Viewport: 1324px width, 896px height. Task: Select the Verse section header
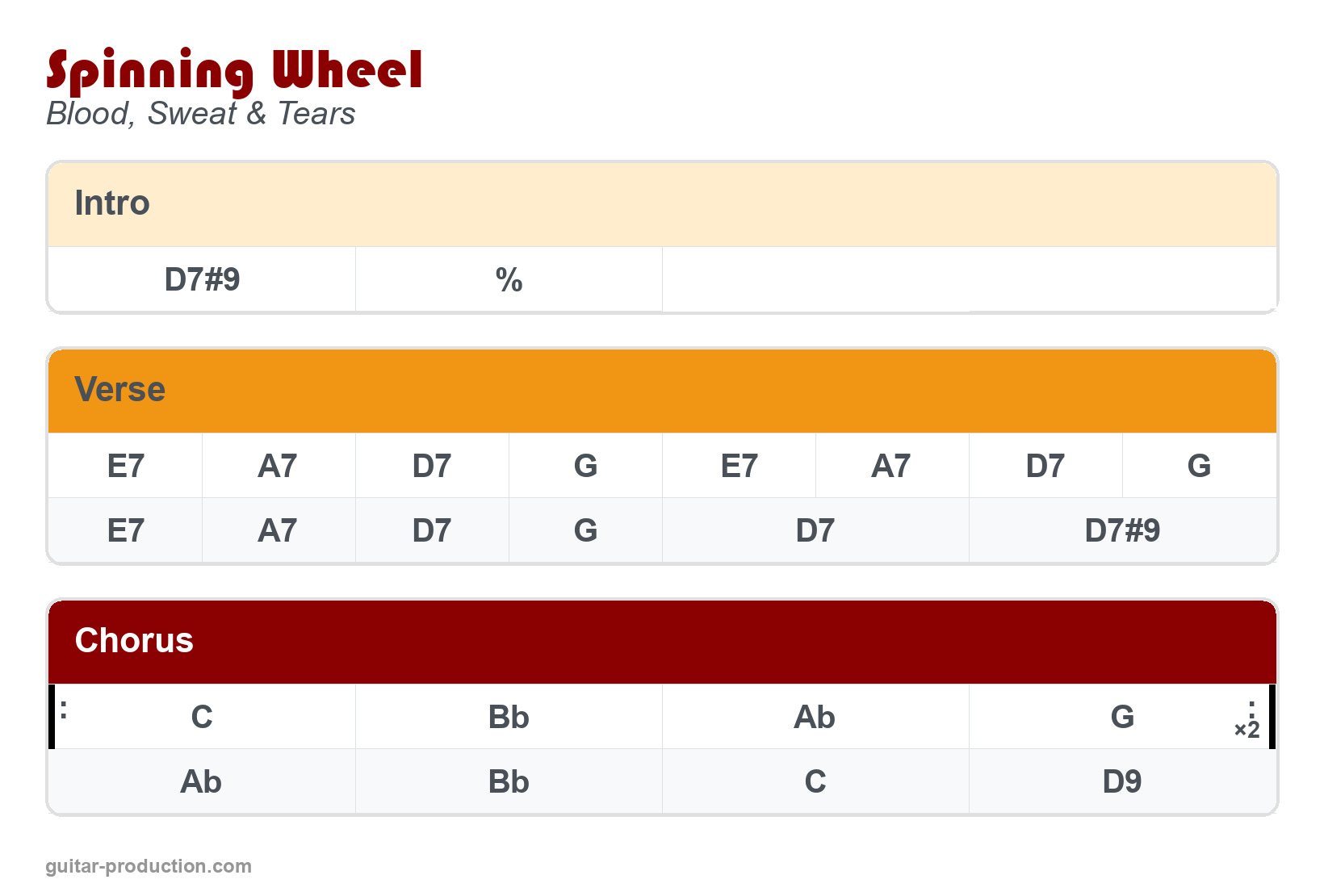tap(119, 390)
